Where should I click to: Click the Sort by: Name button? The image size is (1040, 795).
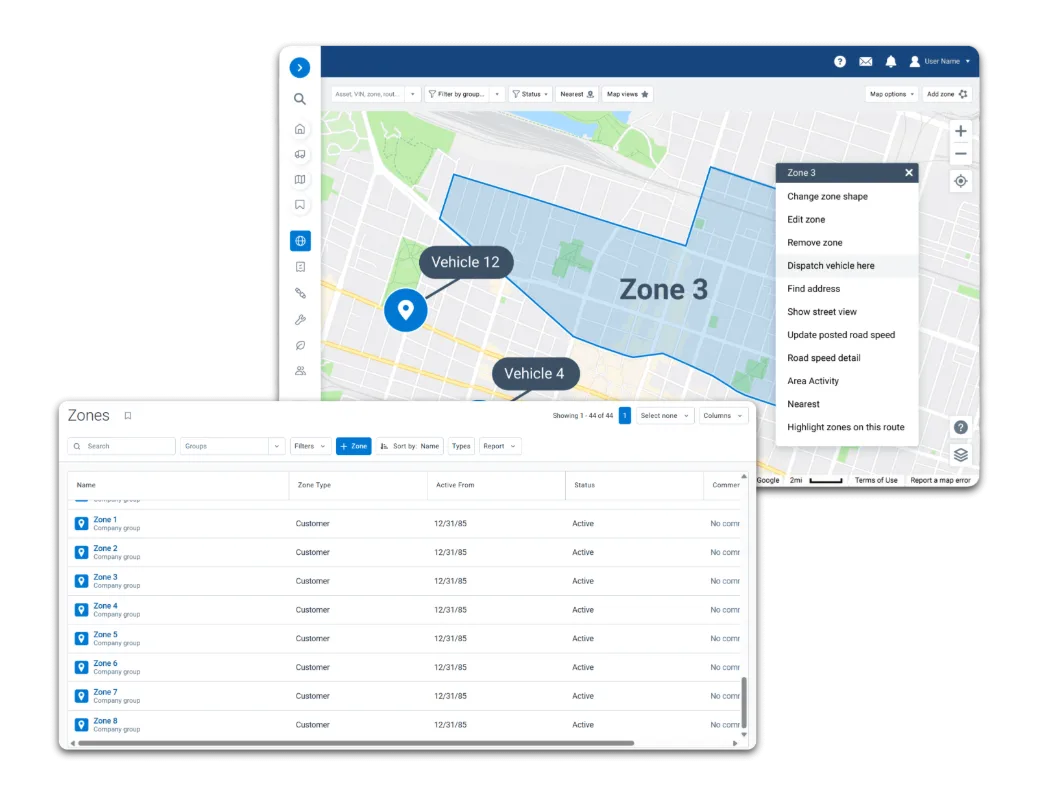pos(410,446)
